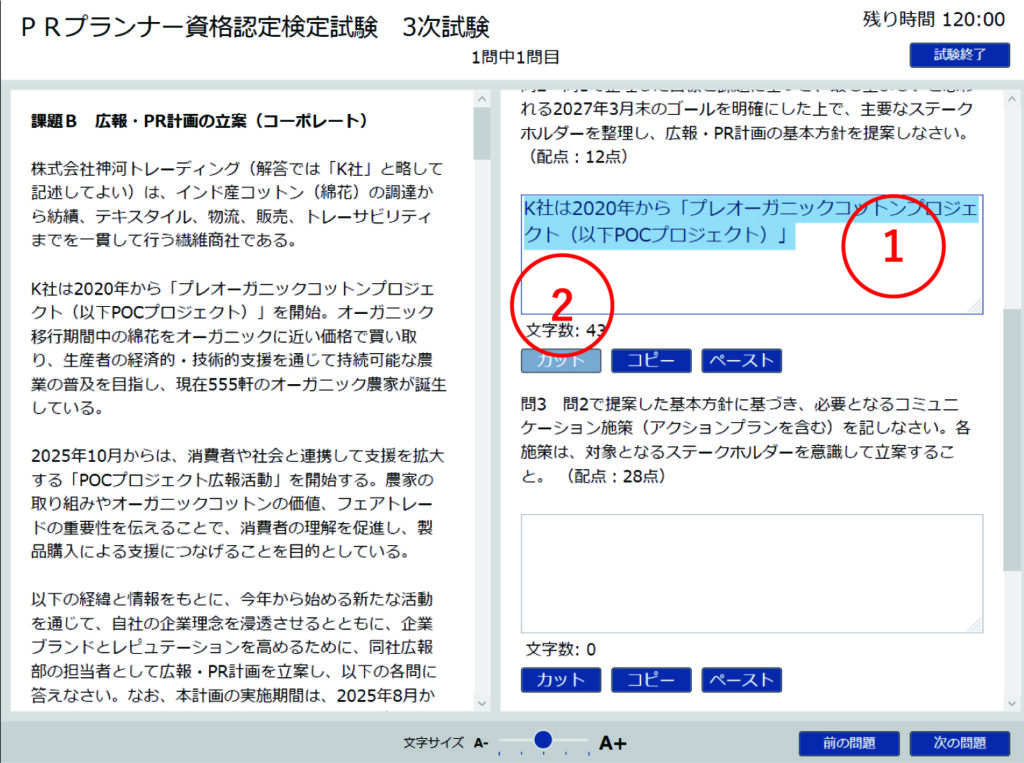The height and width of the screenshot is (763, 1024).
Task: Click ペースト below the question 3 answer box
Action: [741, 680]
